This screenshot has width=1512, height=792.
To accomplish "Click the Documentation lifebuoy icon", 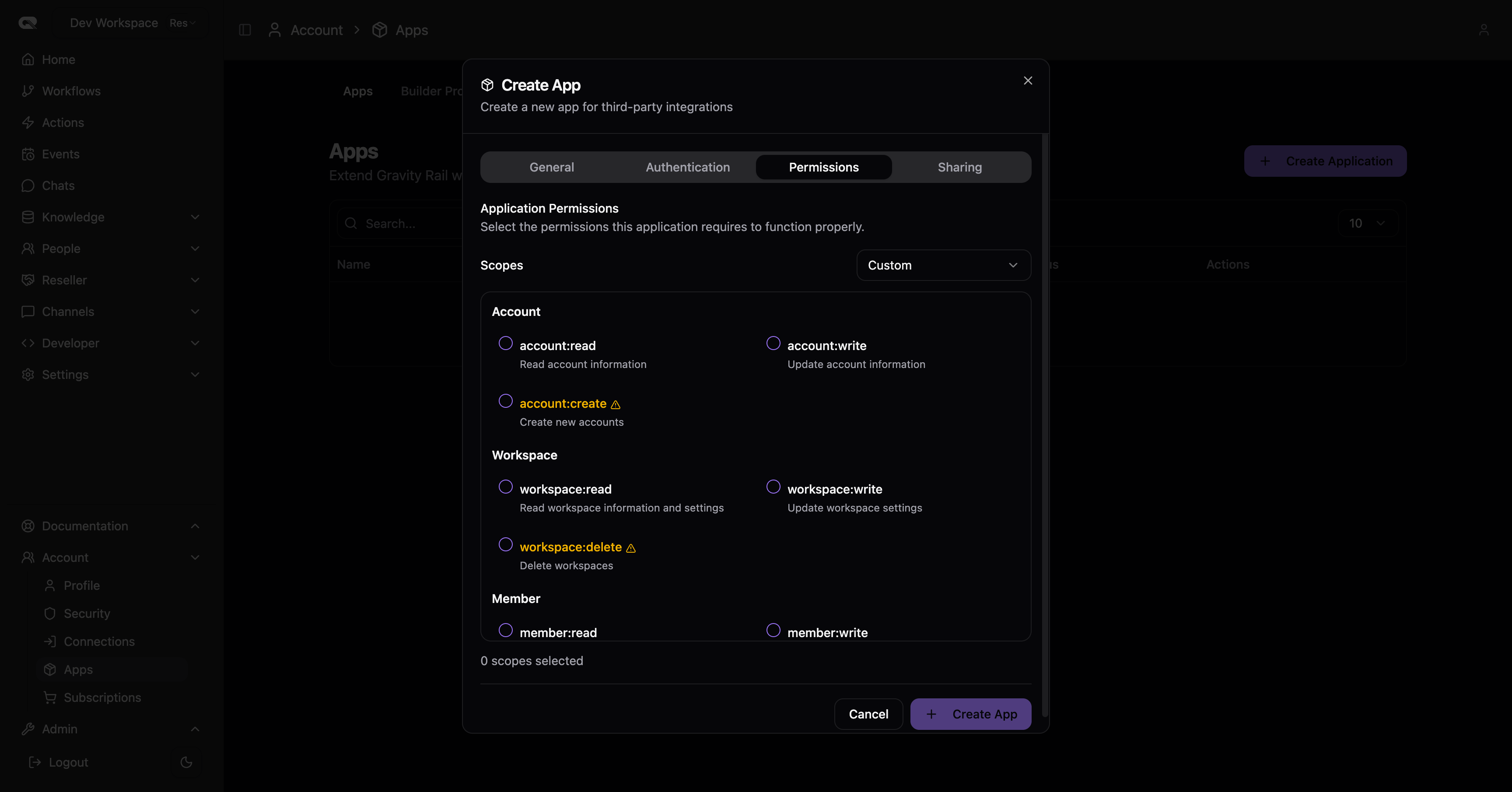I will click(28, 526).
